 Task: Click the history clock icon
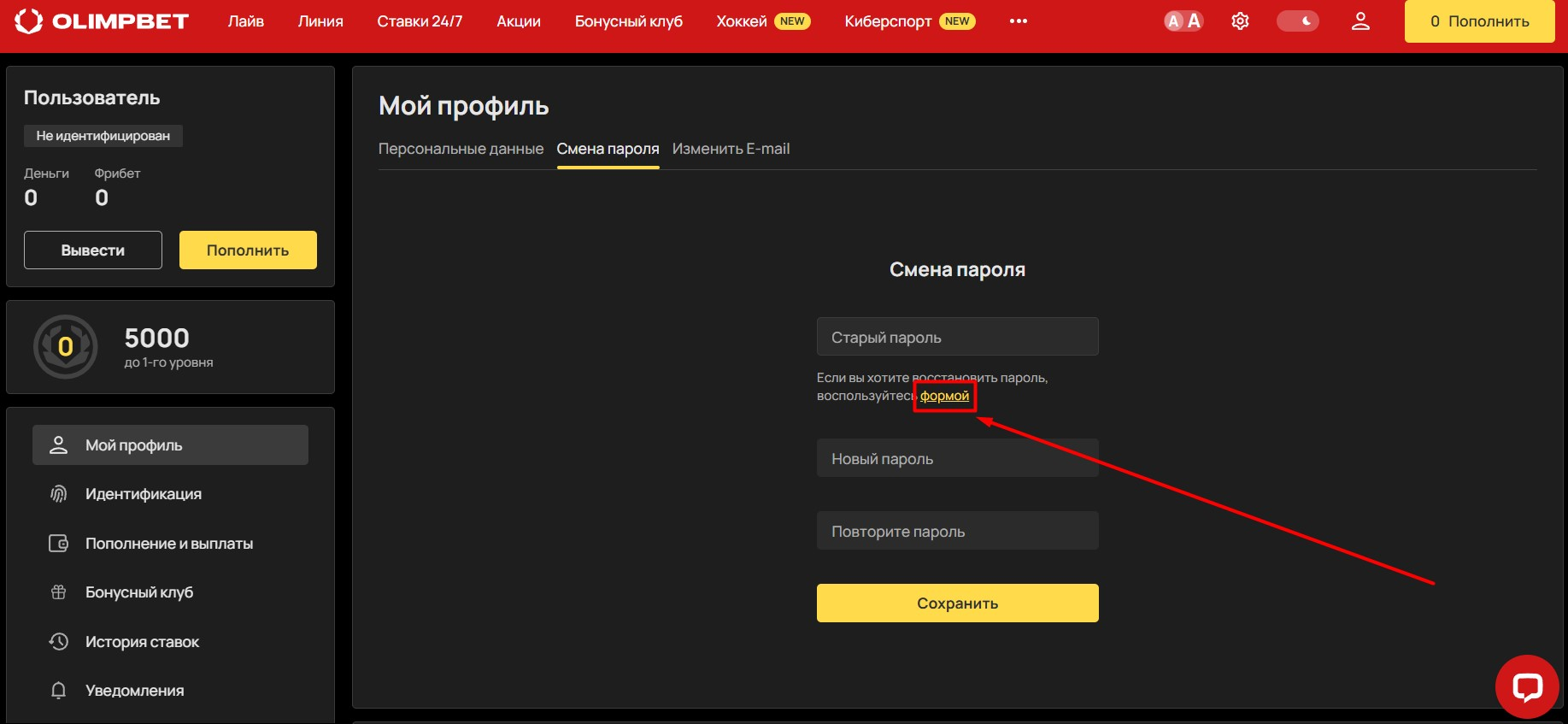(58, 641)
